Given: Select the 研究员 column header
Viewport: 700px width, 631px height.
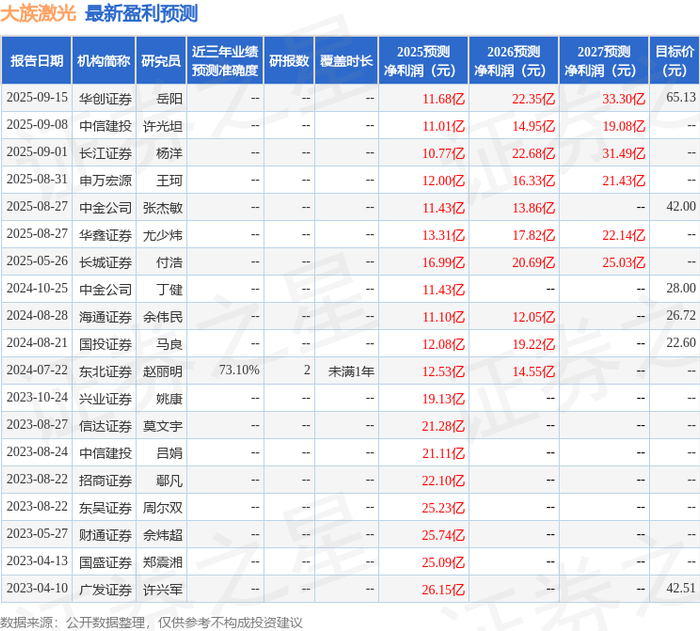Looking at the screenshot, I should click(x=161, y=61).
